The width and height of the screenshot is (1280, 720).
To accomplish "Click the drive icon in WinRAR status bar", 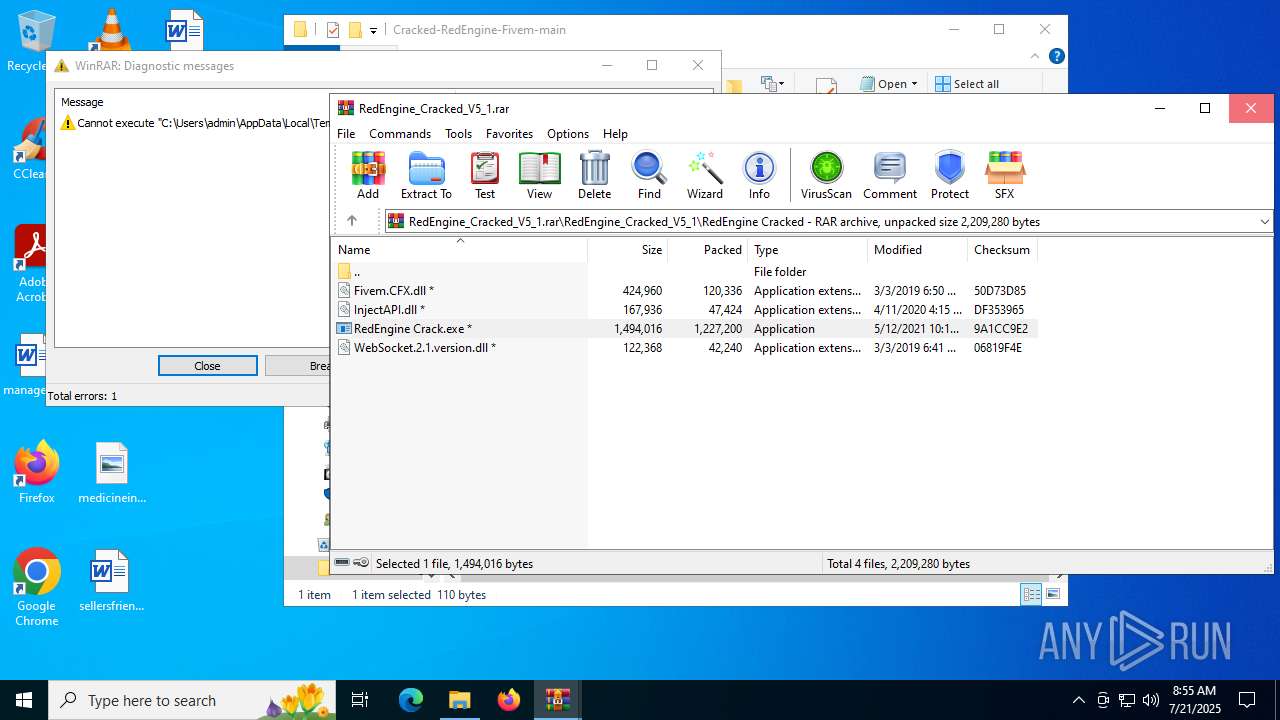I will click(342, 563).
